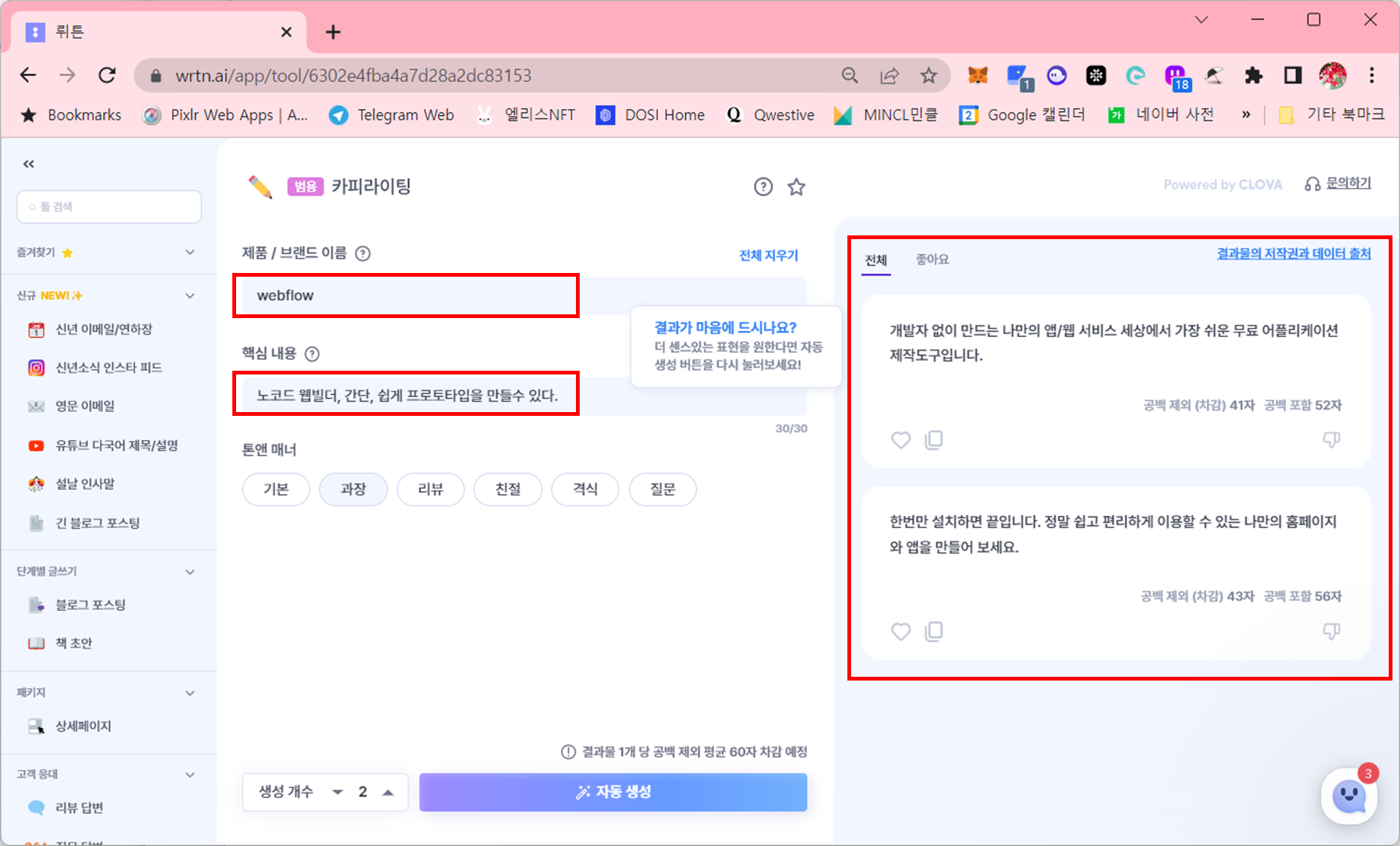
Task: Collapse the sidebar with the double-chevron icon
Action: 29,164
